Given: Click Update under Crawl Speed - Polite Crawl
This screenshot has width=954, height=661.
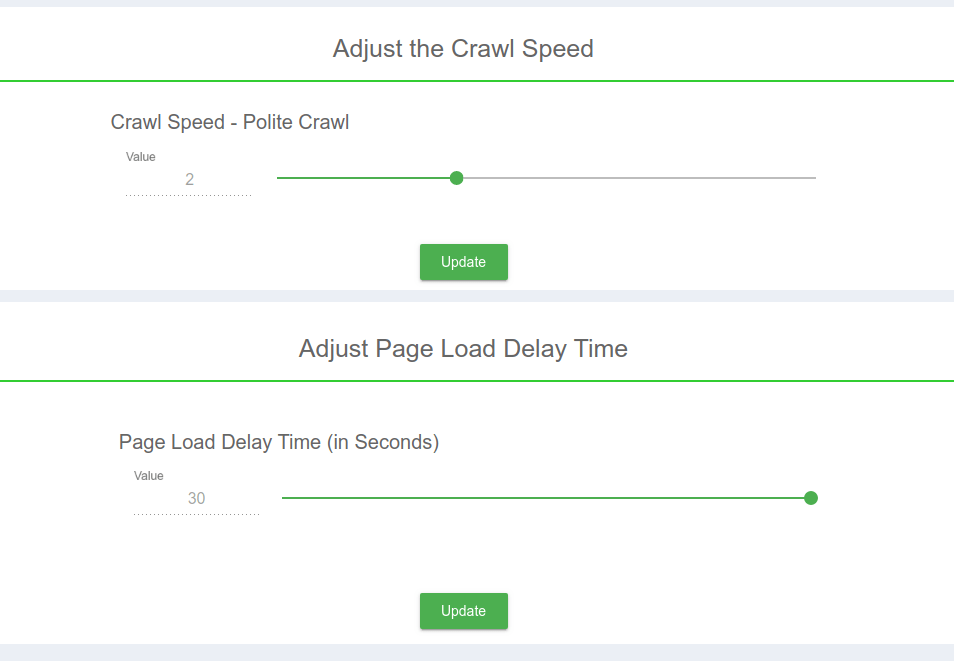Looking at the screenshot, I should pyautogui.click(x=463, y=262).
